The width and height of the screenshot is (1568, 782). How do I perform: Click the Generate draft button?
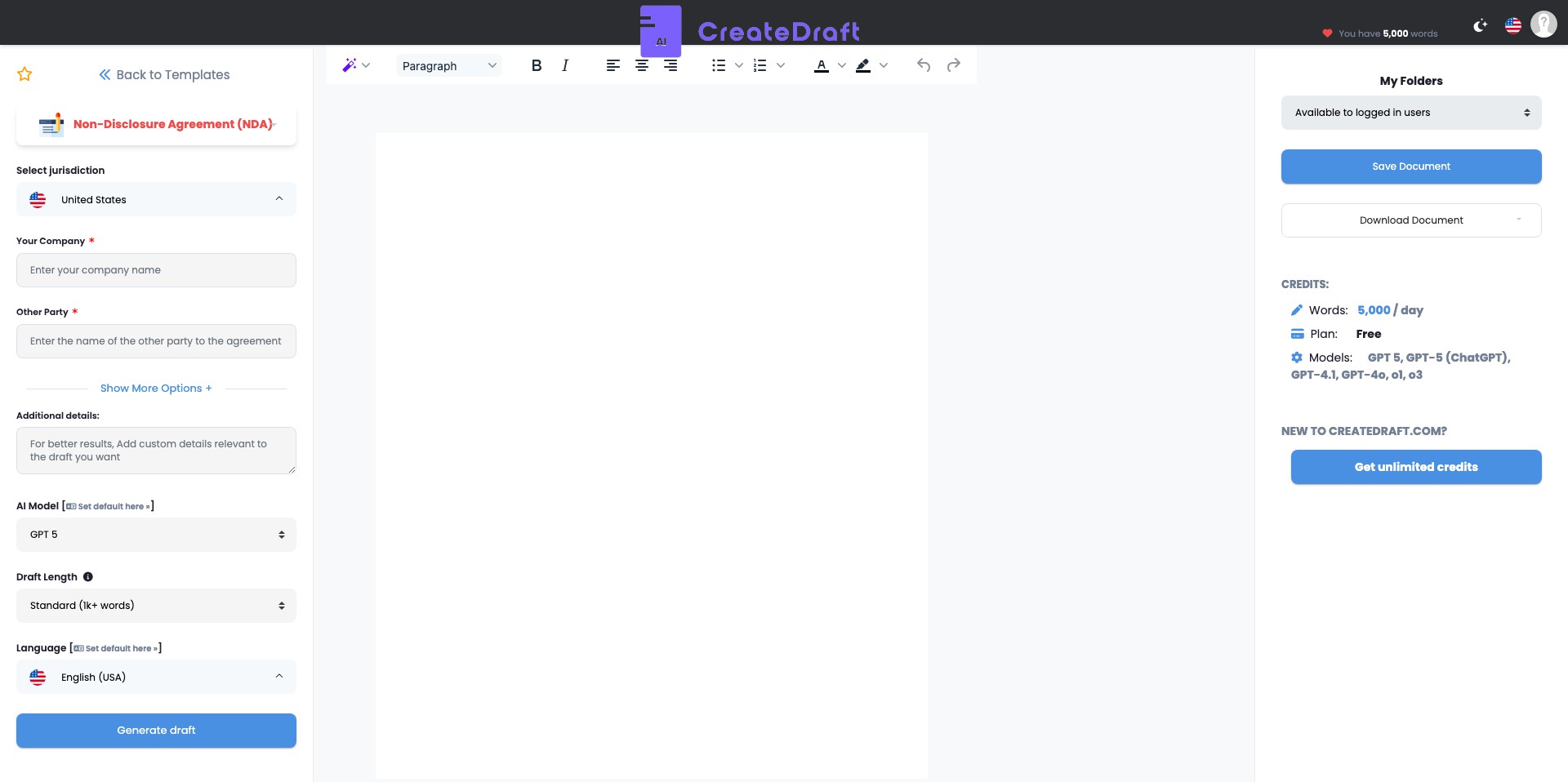pos(156,731)
